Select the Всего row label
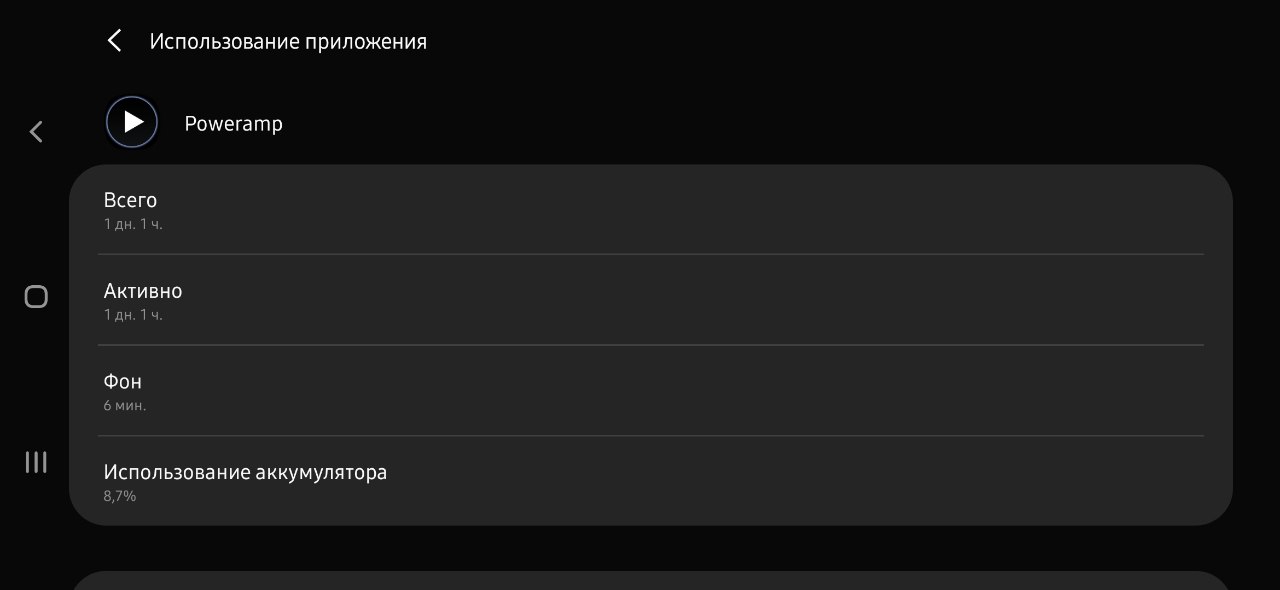 coord(130,200)
